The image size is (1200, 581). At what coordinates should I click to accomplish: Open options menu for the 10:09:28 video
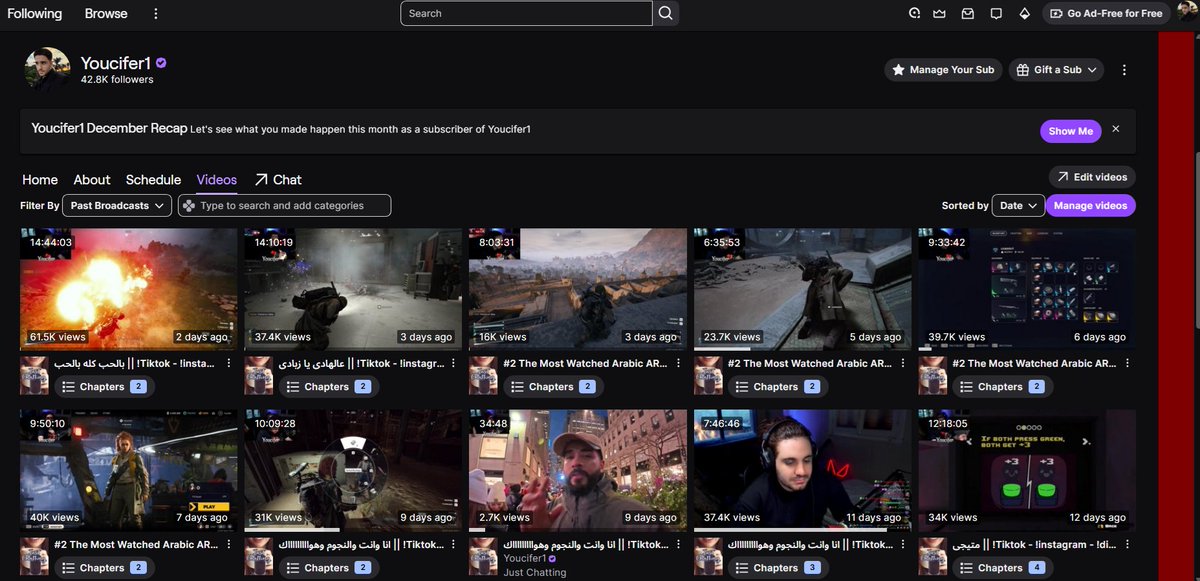tap(454, 545)
